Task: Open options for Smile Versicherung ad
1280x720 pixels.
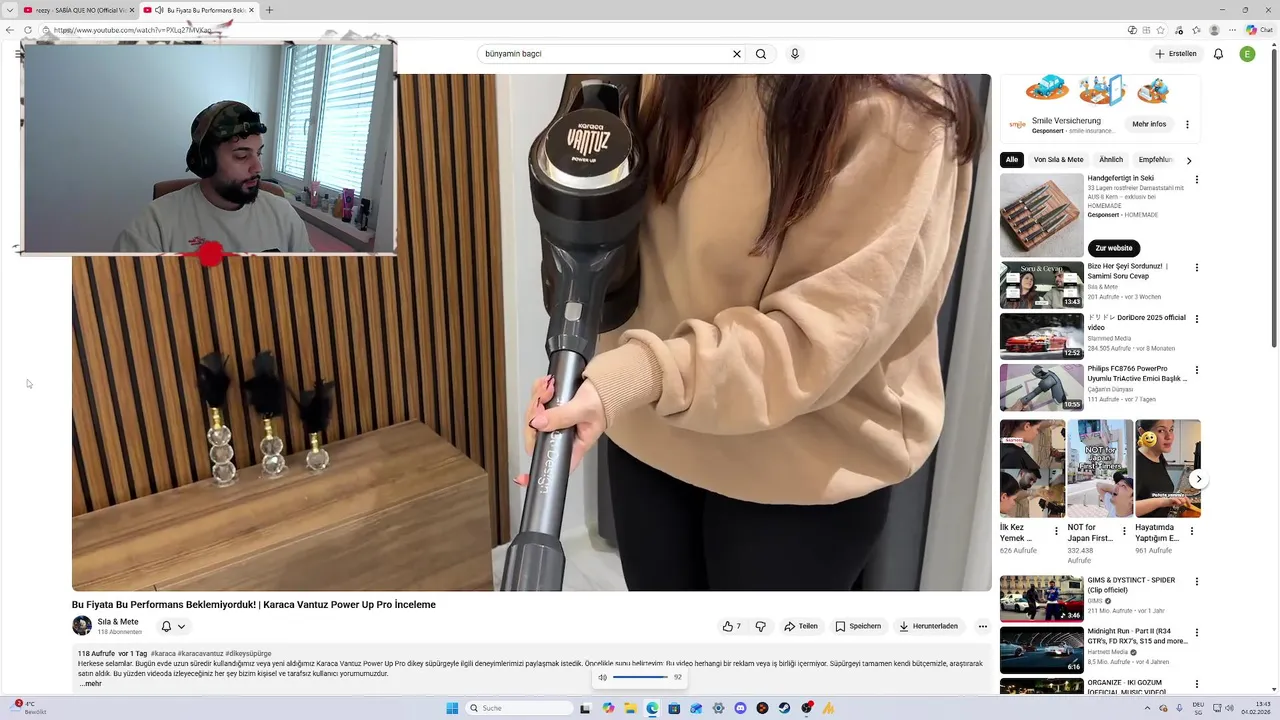Action: click(1187, 125)
